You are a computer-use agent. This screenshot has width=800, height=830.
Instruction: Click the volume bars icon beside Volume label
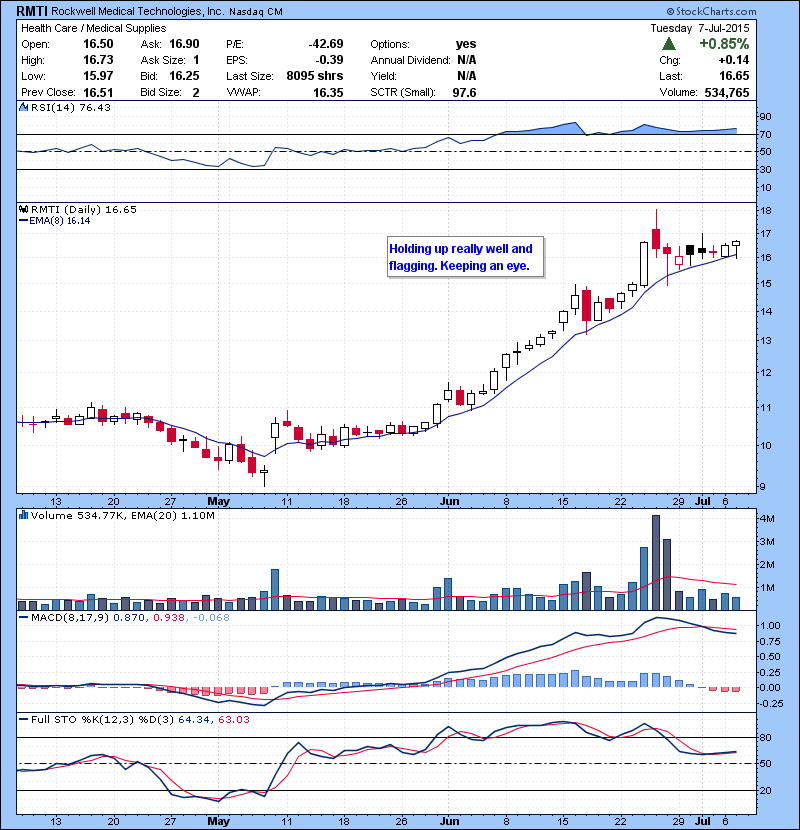tap(23, 515)
